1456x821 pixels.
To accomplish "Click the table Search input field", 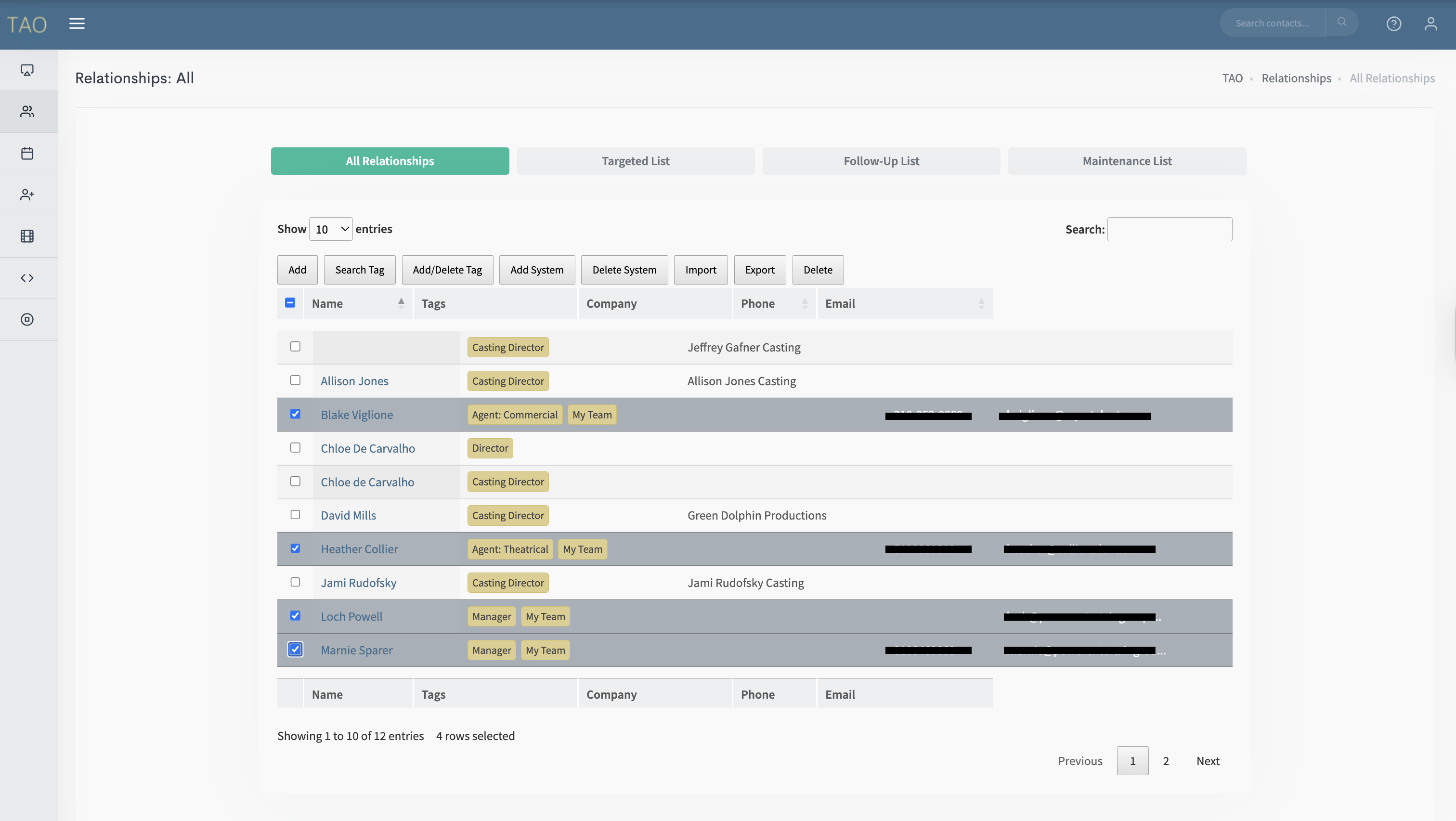I will [x=1169, y=229].
